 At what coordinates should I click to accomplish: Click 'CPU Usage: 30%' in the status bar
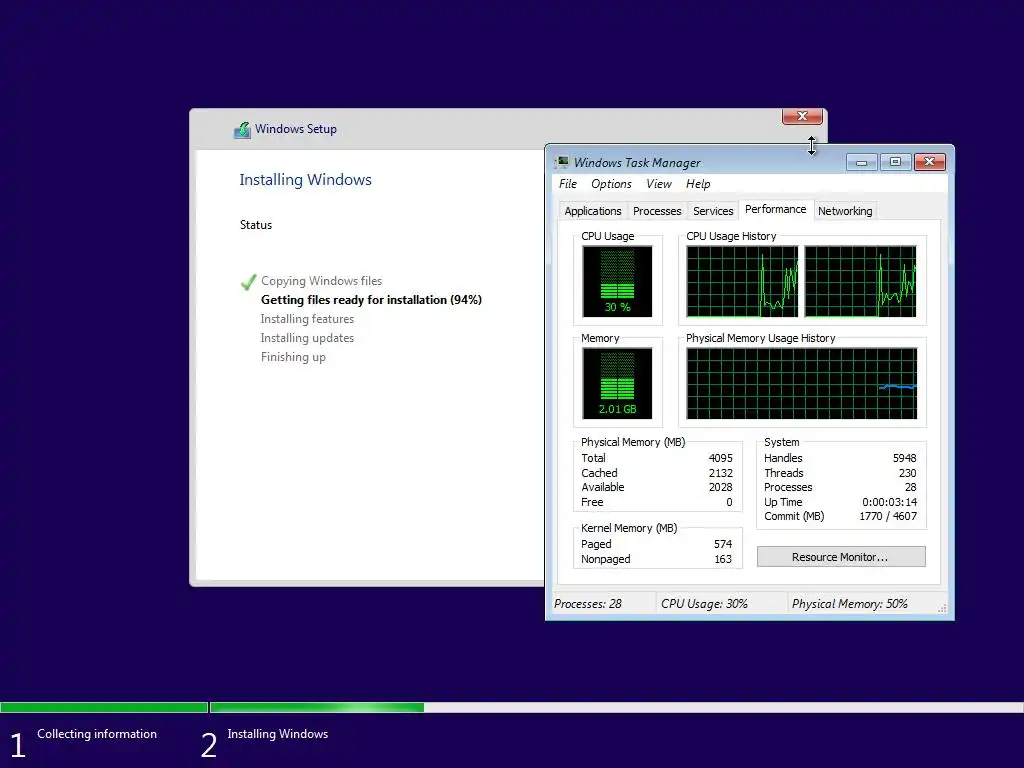(x=704, y=604)
